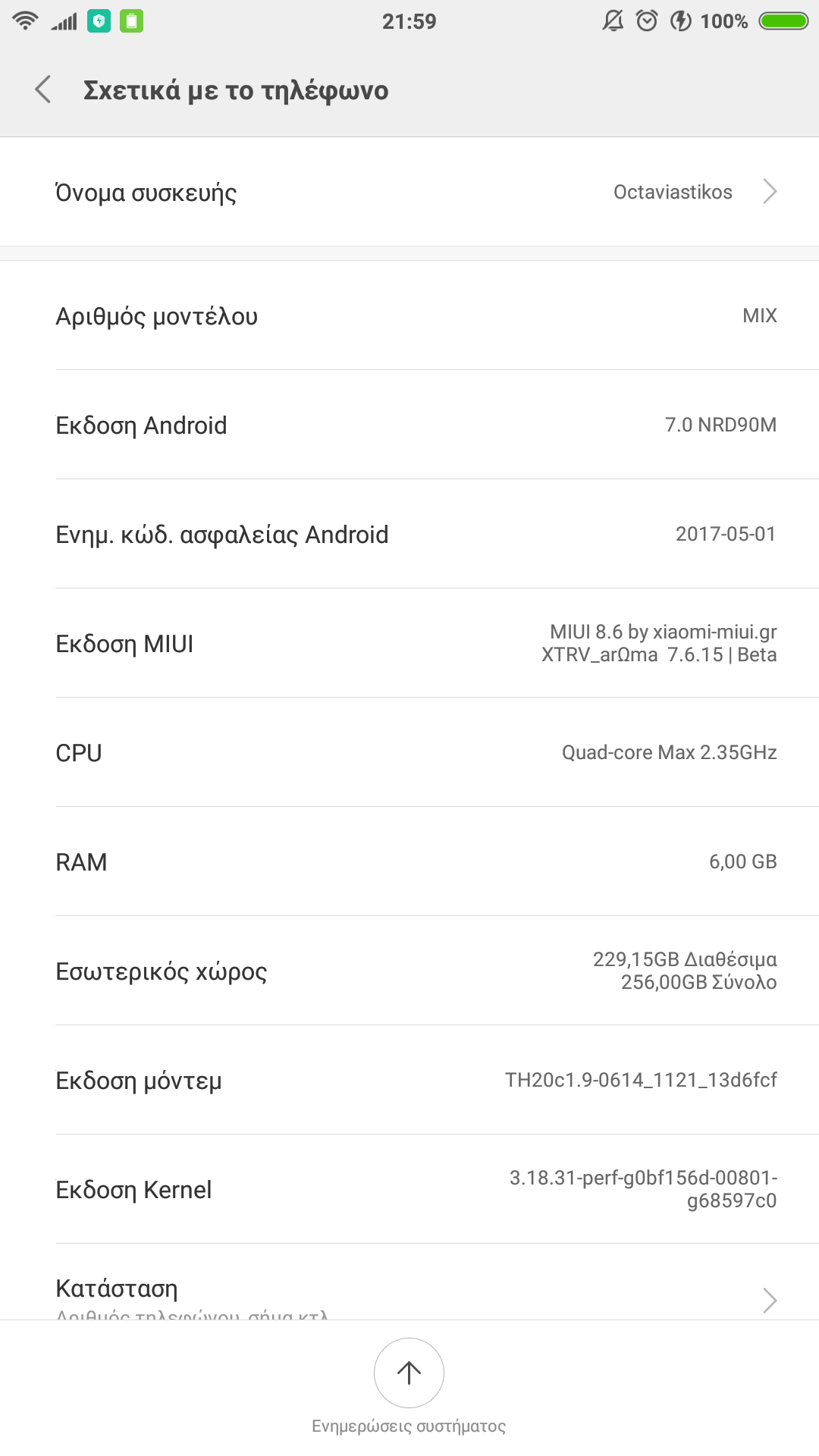819x1456 pixels.
Task: Tap the Εκδοση MIUI entry
Action: coord(409,644)
